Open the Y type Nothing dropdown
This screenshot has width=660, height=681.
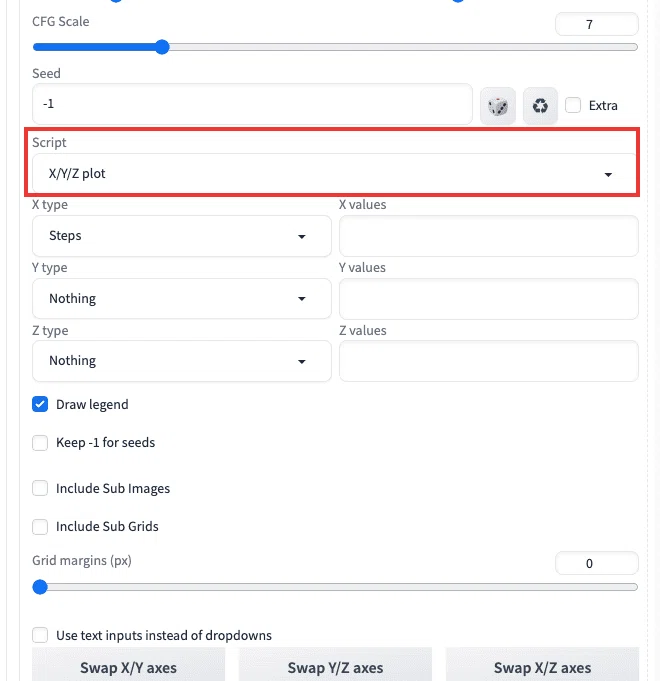coord(182,299)
